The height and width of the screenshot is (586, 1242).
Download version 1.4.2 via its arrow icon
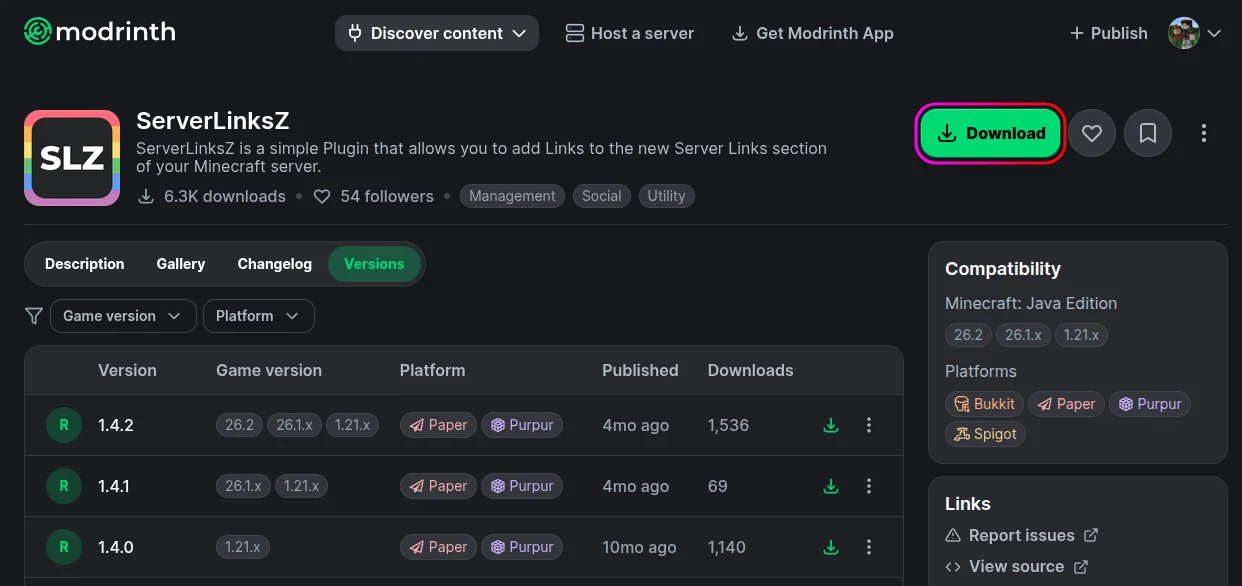pos(830,425)
